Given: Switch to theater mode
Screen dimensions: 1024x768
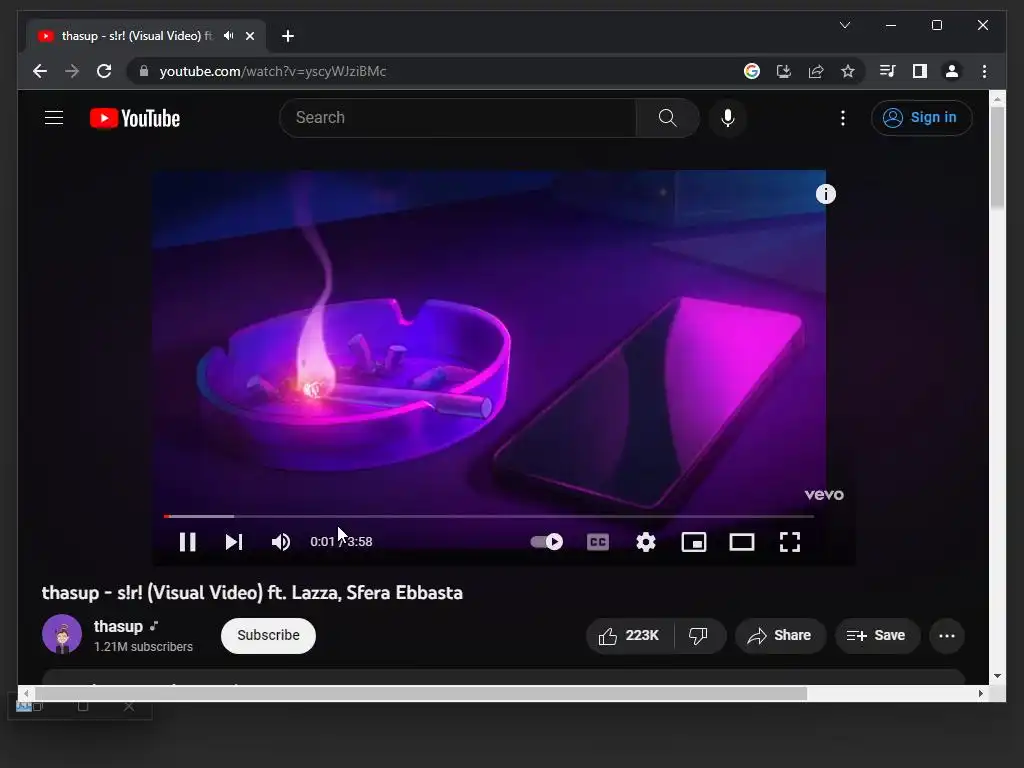Looking at the screenshot, I should coord(742,542).
